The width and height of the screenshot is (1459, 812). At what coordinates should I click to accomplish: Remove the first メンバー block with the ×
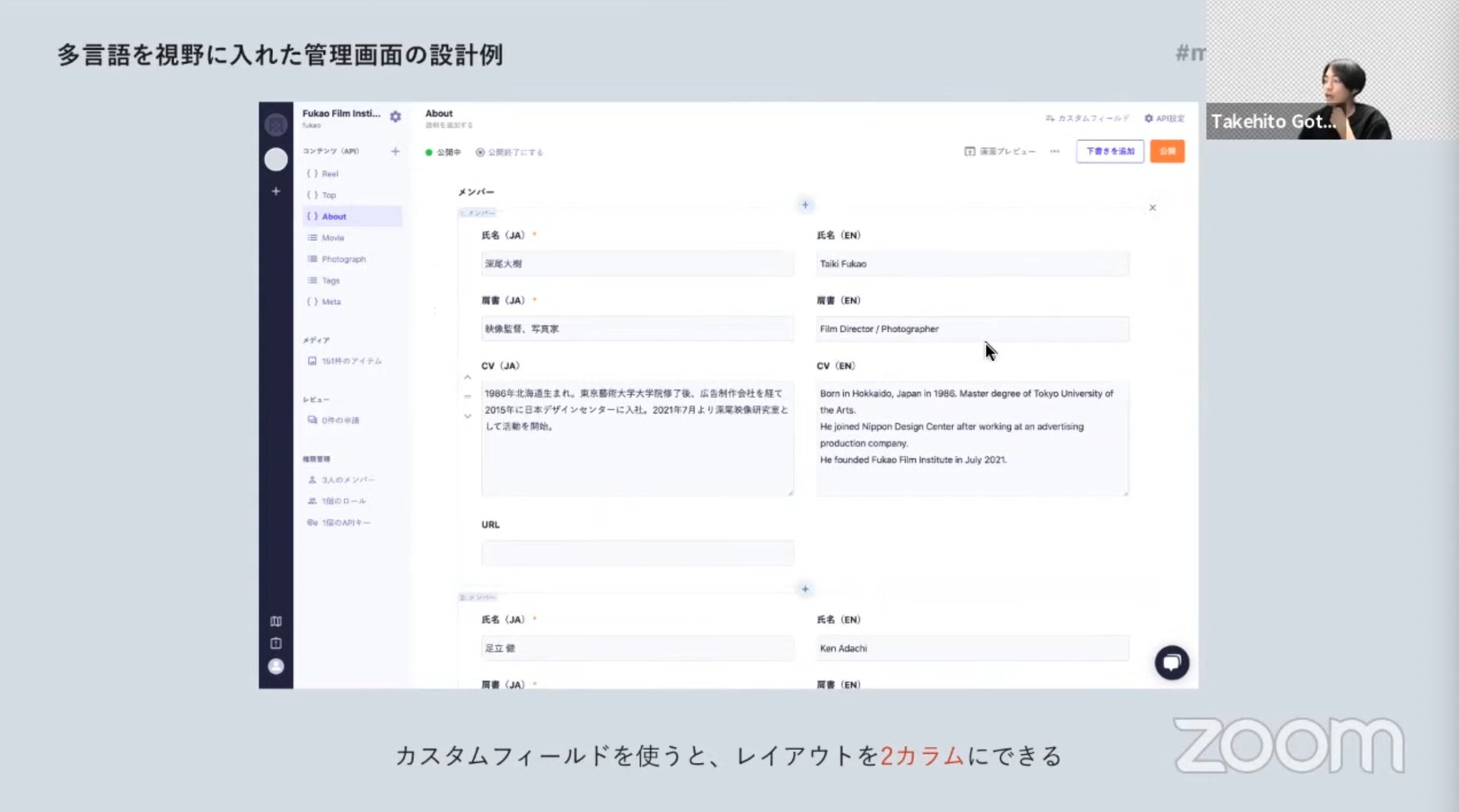point(1152,207)
